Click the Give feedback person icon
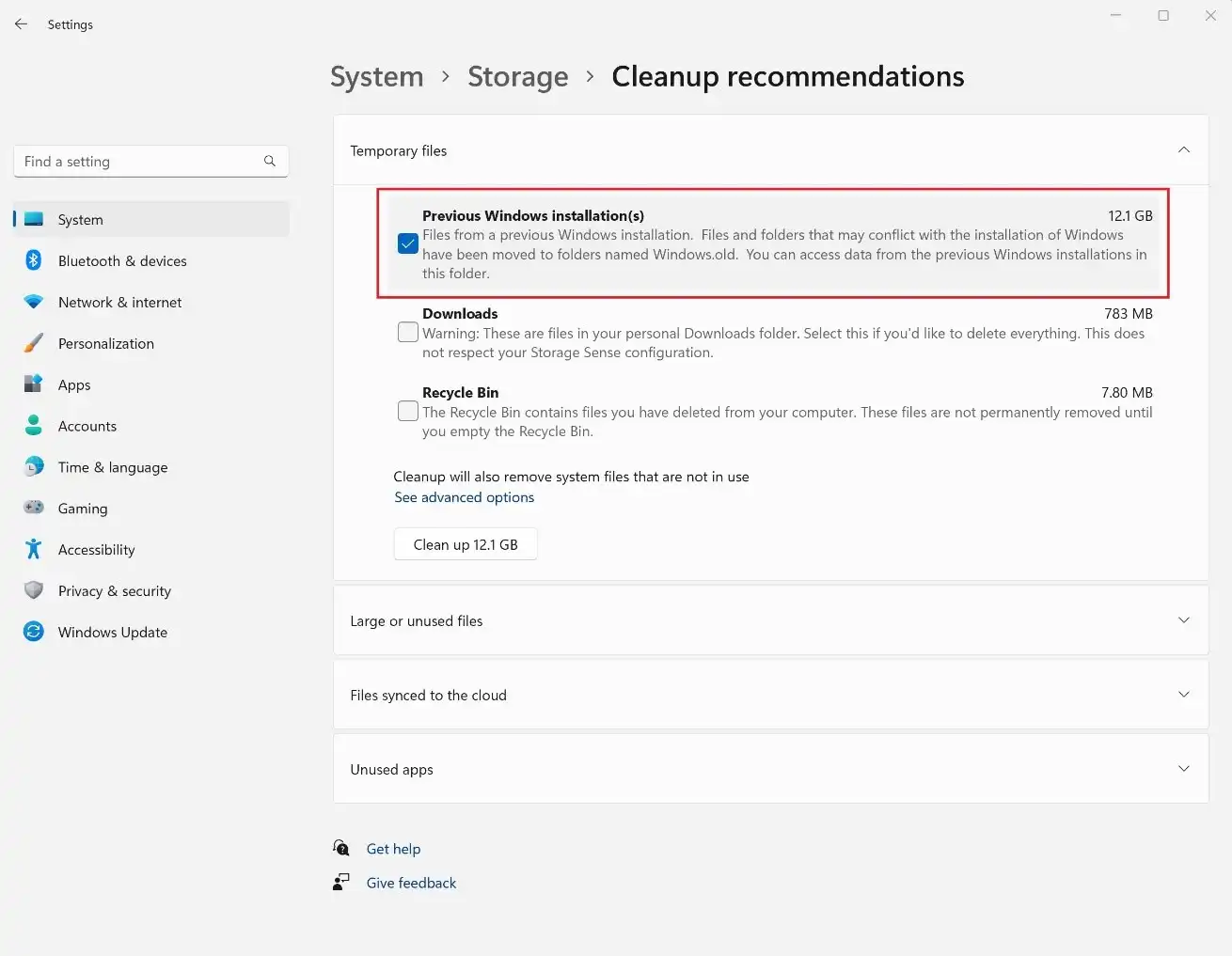Image resolution: width=1232 pixels, height=956 pixels. coord(341,882)
